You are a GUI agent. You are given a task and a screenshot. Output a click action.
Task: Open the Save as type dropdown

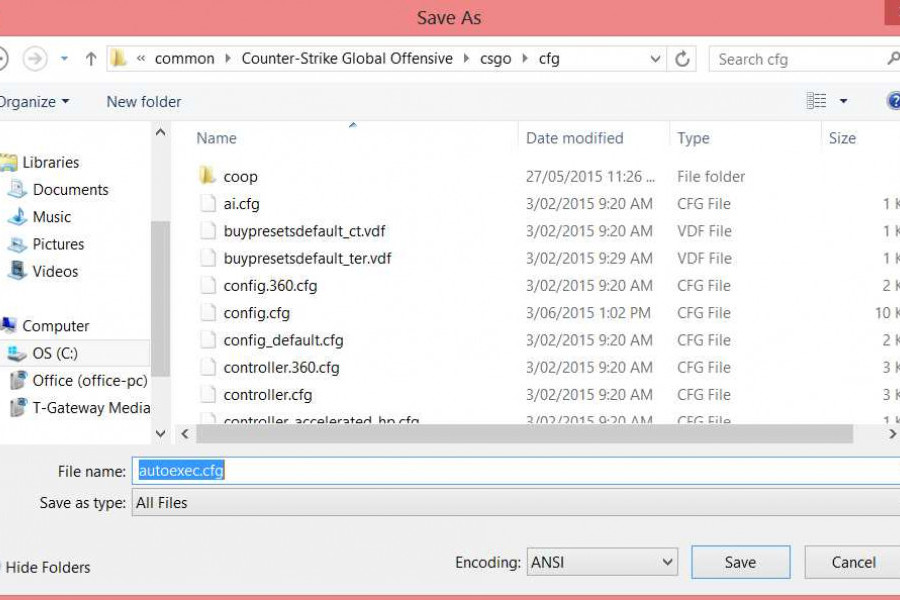(x=515, y=503)
